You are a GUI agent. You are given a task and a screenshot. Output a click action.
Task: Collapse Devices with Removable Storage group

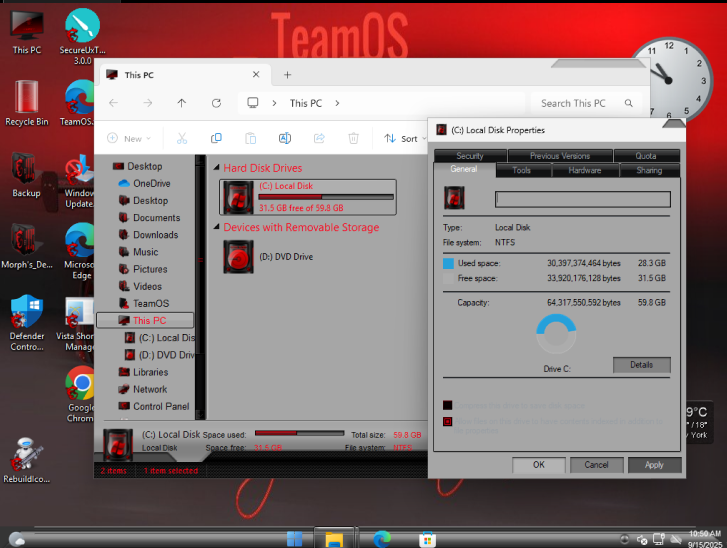coord(217,227)
